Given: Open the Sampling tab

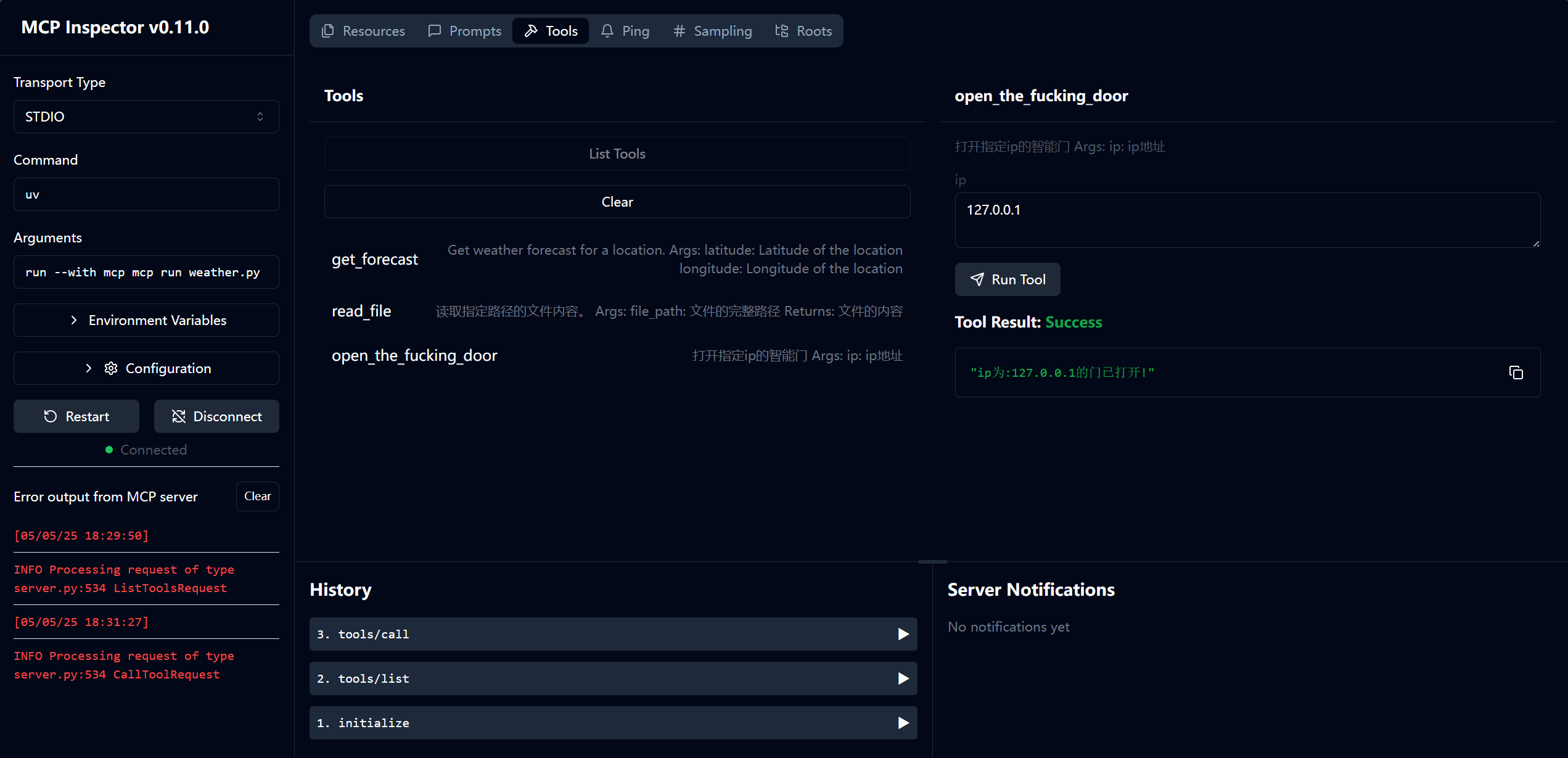Looking at the screenshot, I should (x=712, y=31).
